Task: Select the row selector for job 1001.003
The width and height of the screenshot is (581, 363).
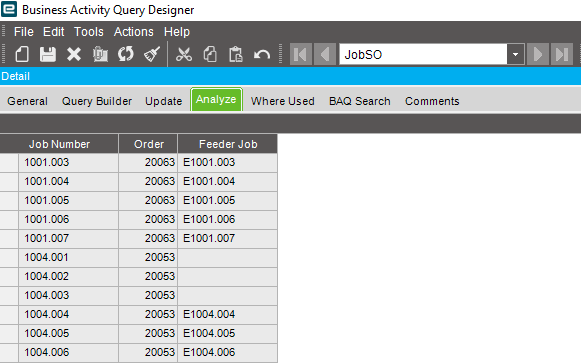Action: pyautogui.click(x=9, y=163)
